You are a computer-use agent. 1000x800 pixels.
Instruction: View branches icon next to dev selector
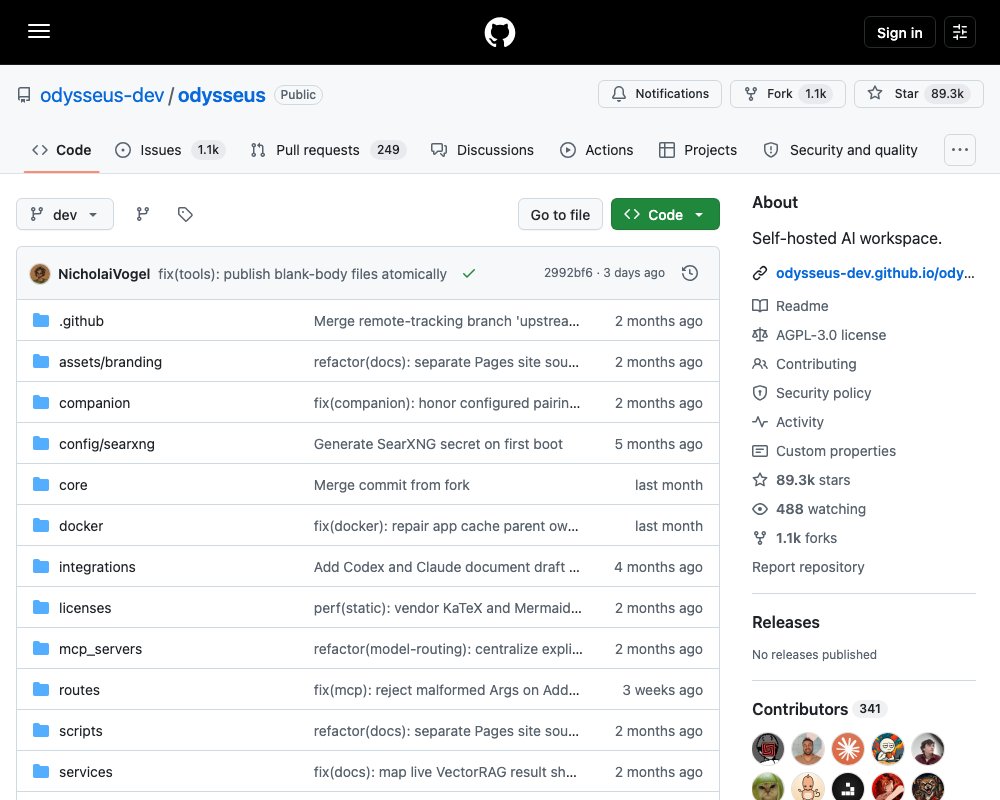click(143, 214)
